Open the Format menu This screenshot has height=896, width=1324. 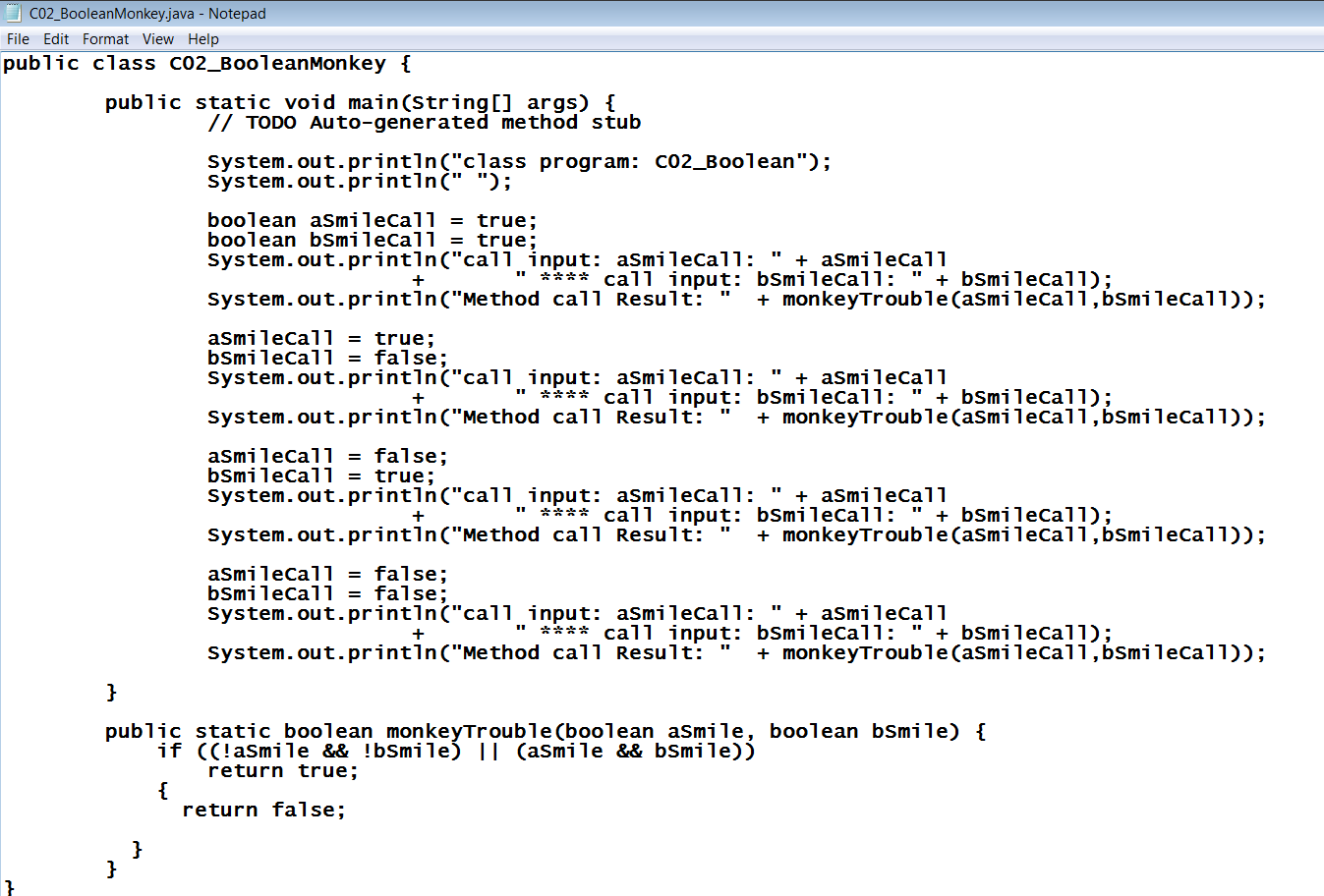click(105, 39)
